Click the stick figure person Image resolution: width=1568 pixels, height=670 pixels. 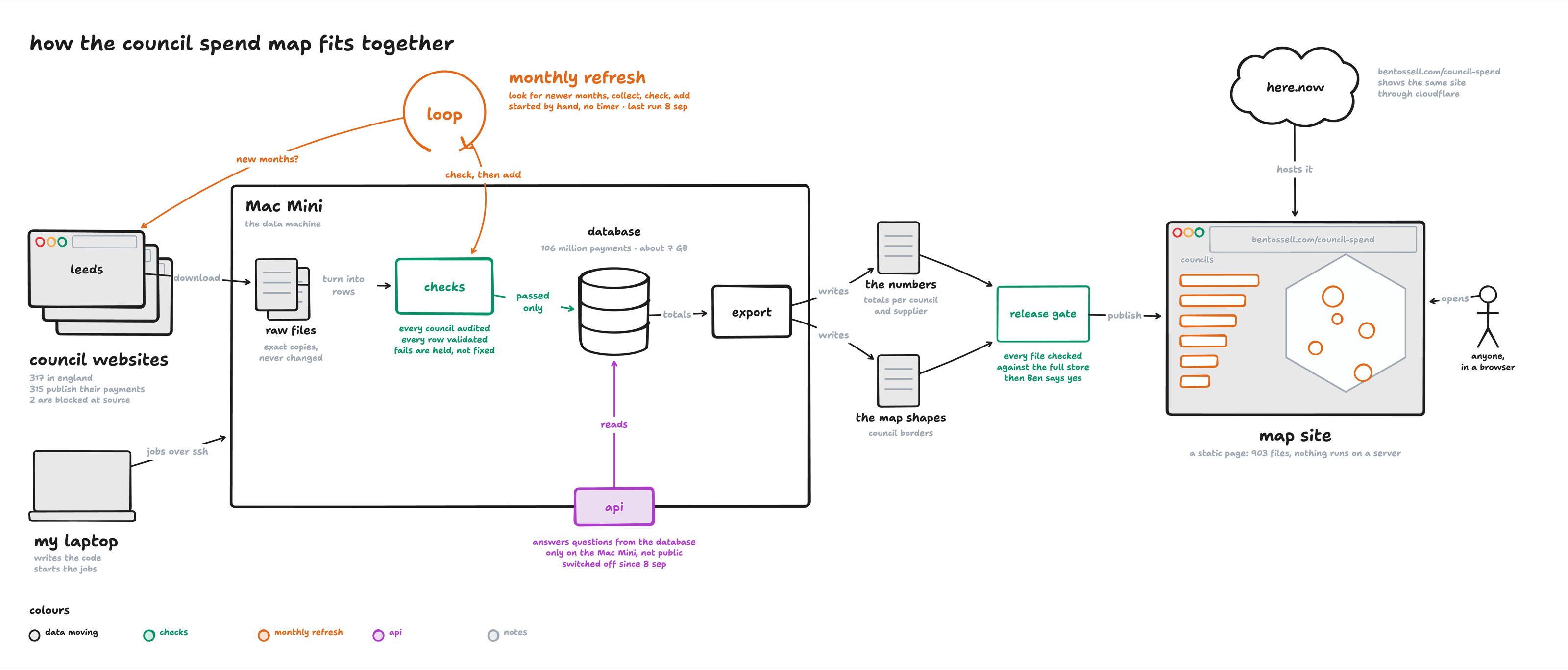point(1488,316)
